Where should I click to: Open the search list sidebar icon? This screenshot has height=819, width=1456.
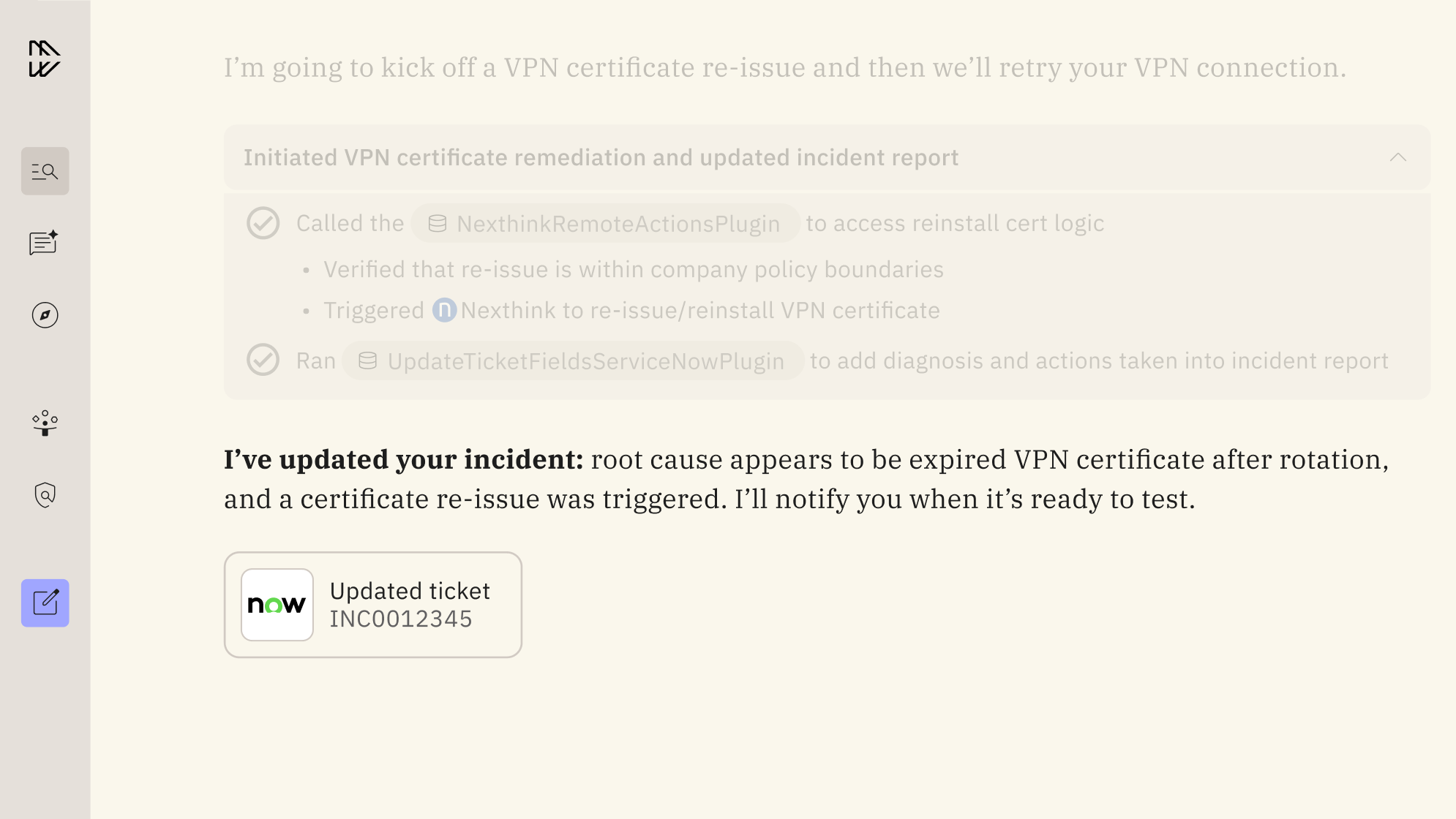pyautogui.click(x=45, y=171)
